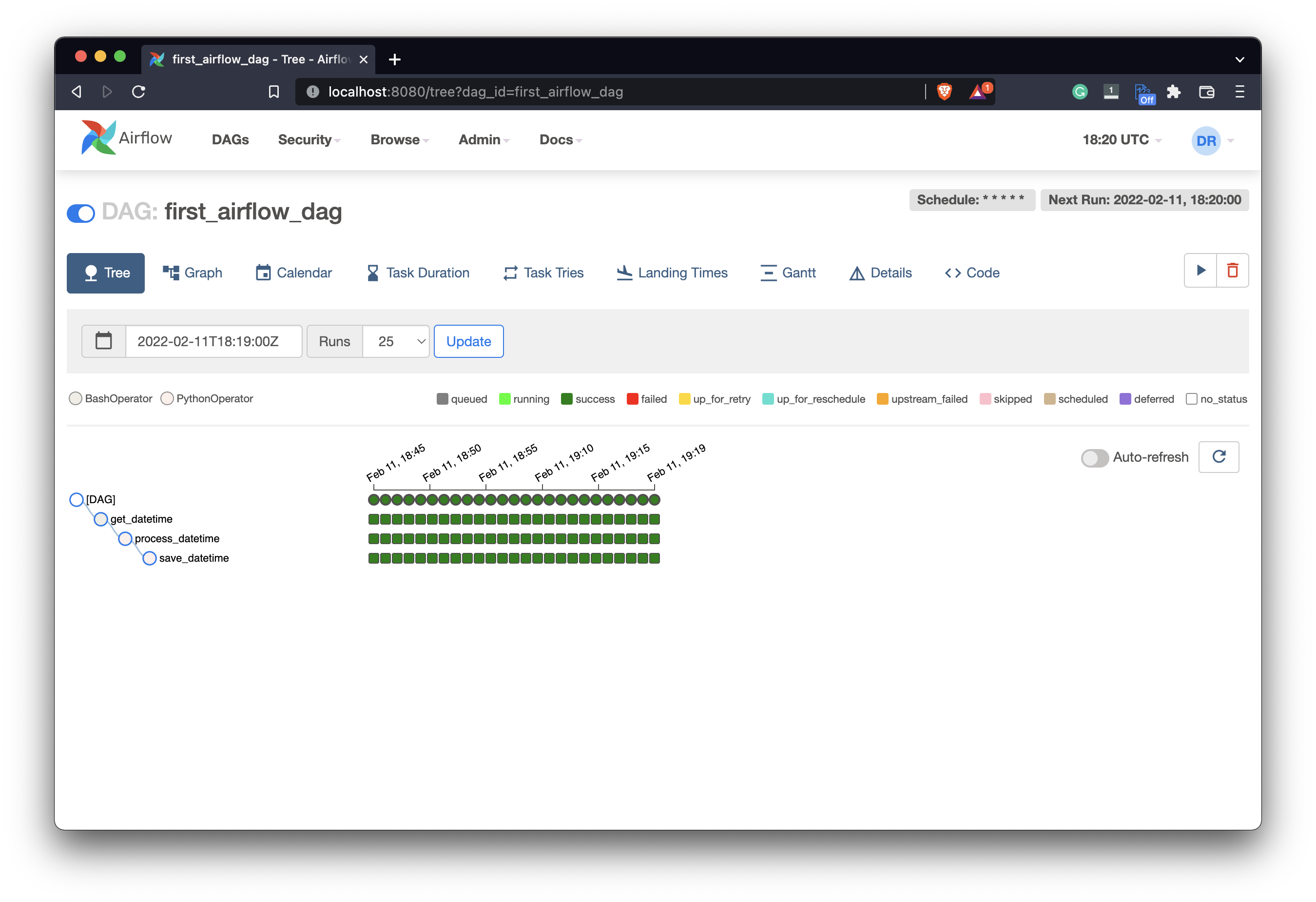Open the Runs count dropdown showing 25
This screenshot has width=1316, height=902.
point(396,341)
